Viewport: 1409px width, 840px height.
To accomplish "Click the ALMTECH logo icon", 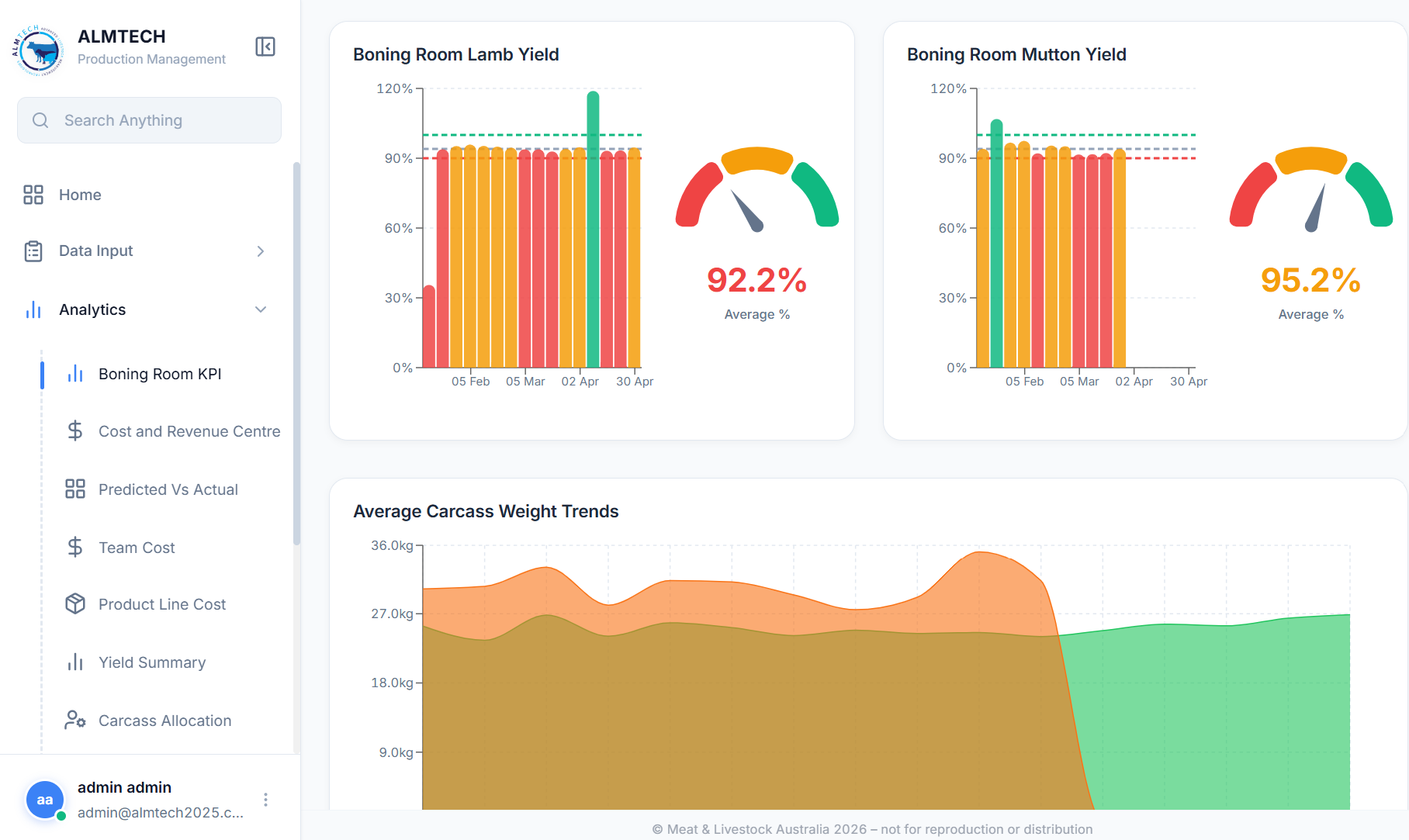I will click(37, 50).
